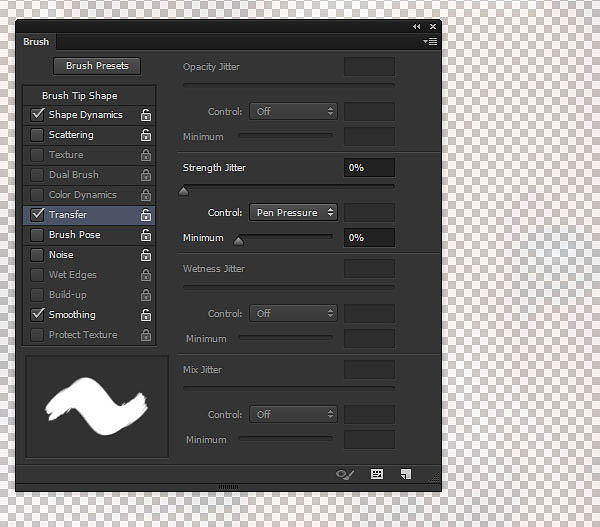
Task: Click the Wetness Jitter slider track
Action: click(289, 287)
